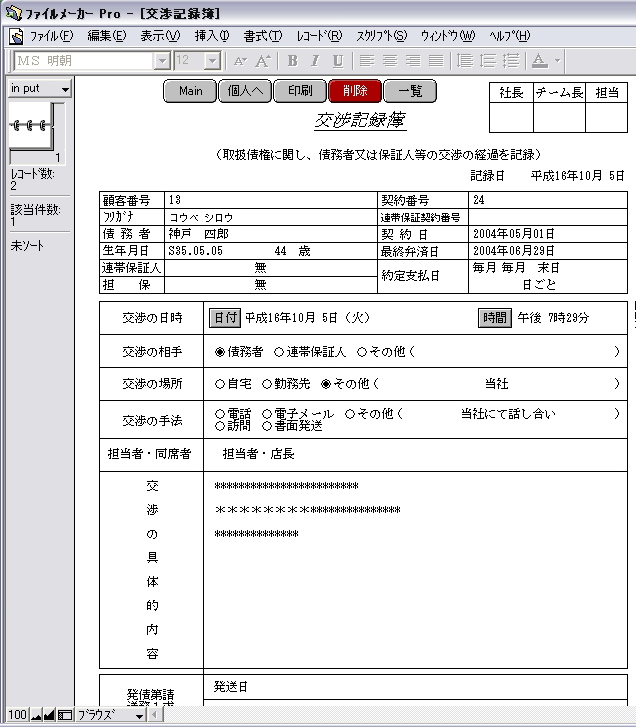This screenshot has height=727, width=636.
Task: Select the 電話 radio button
Action: click(x=220, y=414)
